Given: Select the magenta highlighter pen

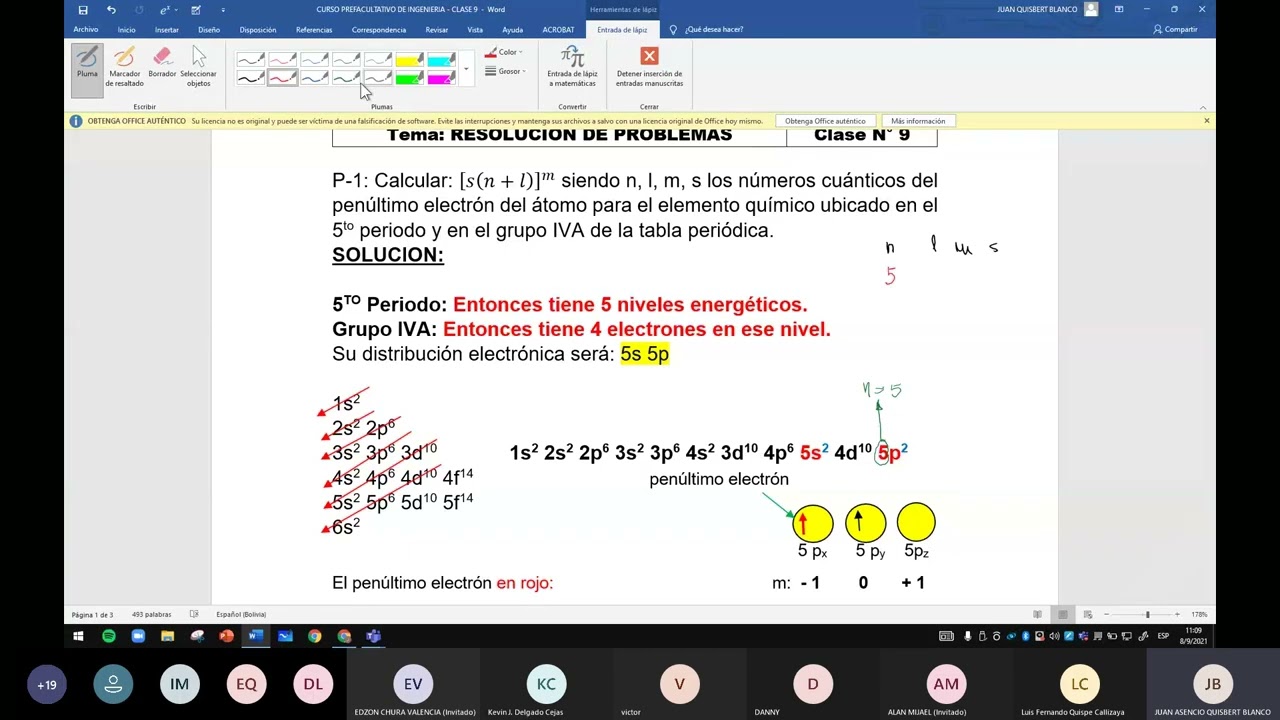Looking at the screenshot, I should point(441,77).
